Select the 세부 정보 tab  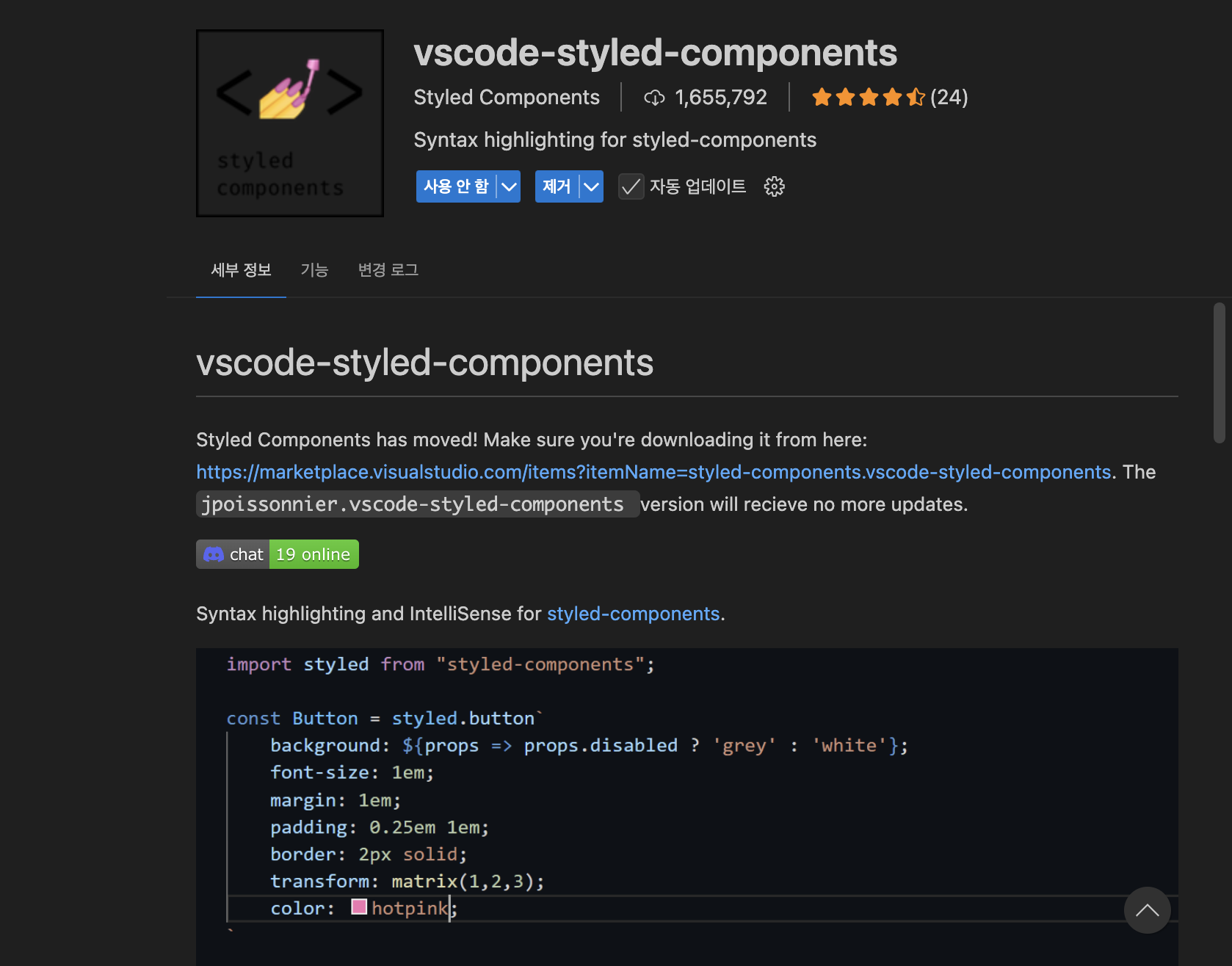pyautogui.click(x=241, y=270)
